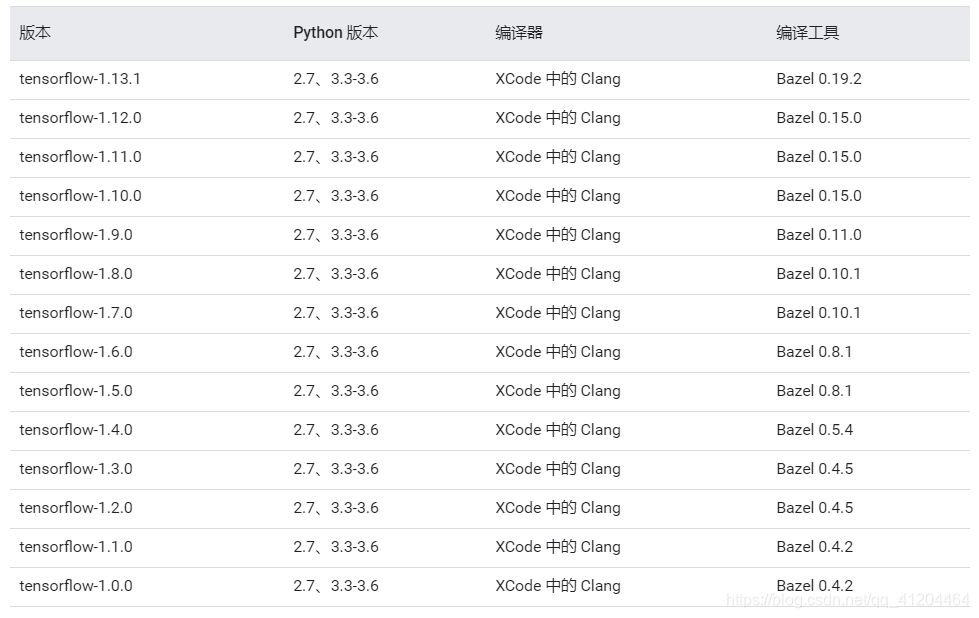Select the tensorflow-1.1.0 cell
Viewport: 979px width, 618px height.
(76, 547)
